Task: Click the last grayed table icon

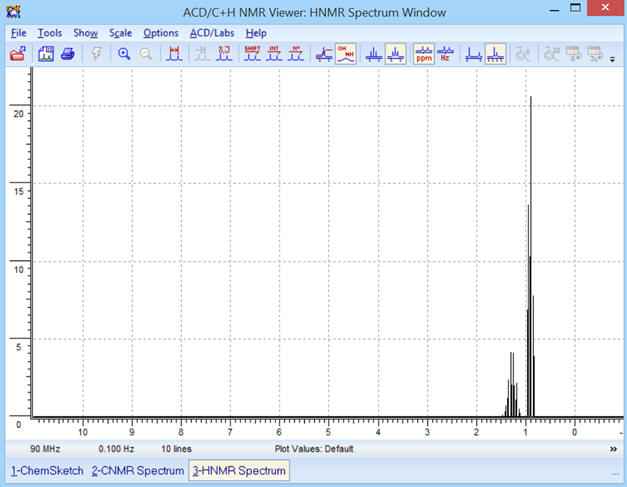Action: (x=595, y=54)
